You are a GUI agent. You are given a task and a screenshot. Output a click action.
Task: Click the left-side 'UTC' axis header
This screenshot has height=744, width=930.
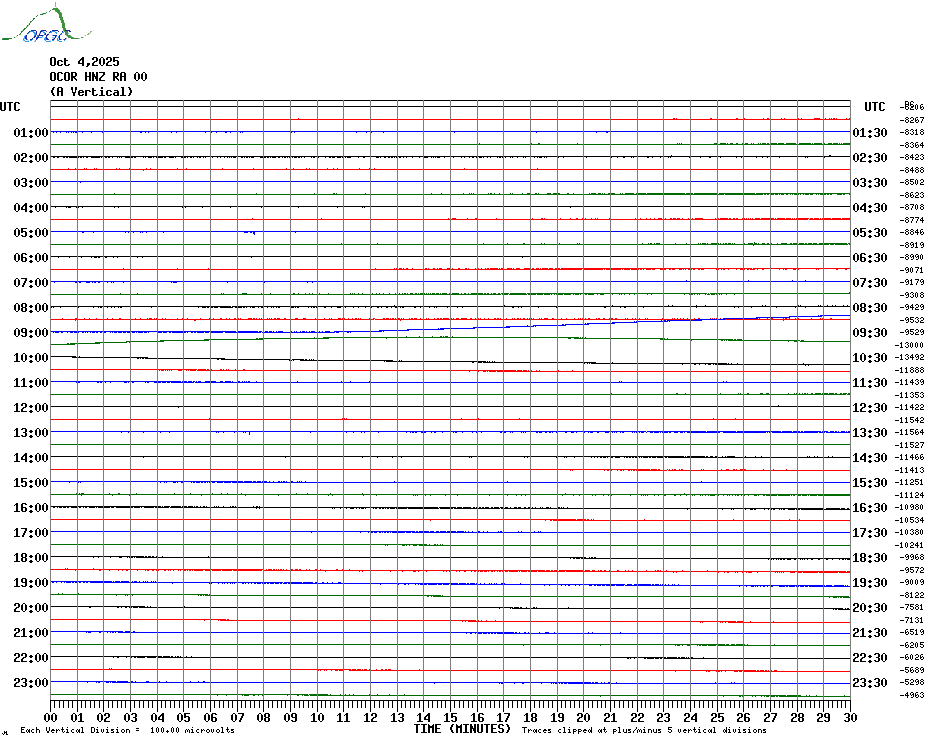(x=10, y=107)
